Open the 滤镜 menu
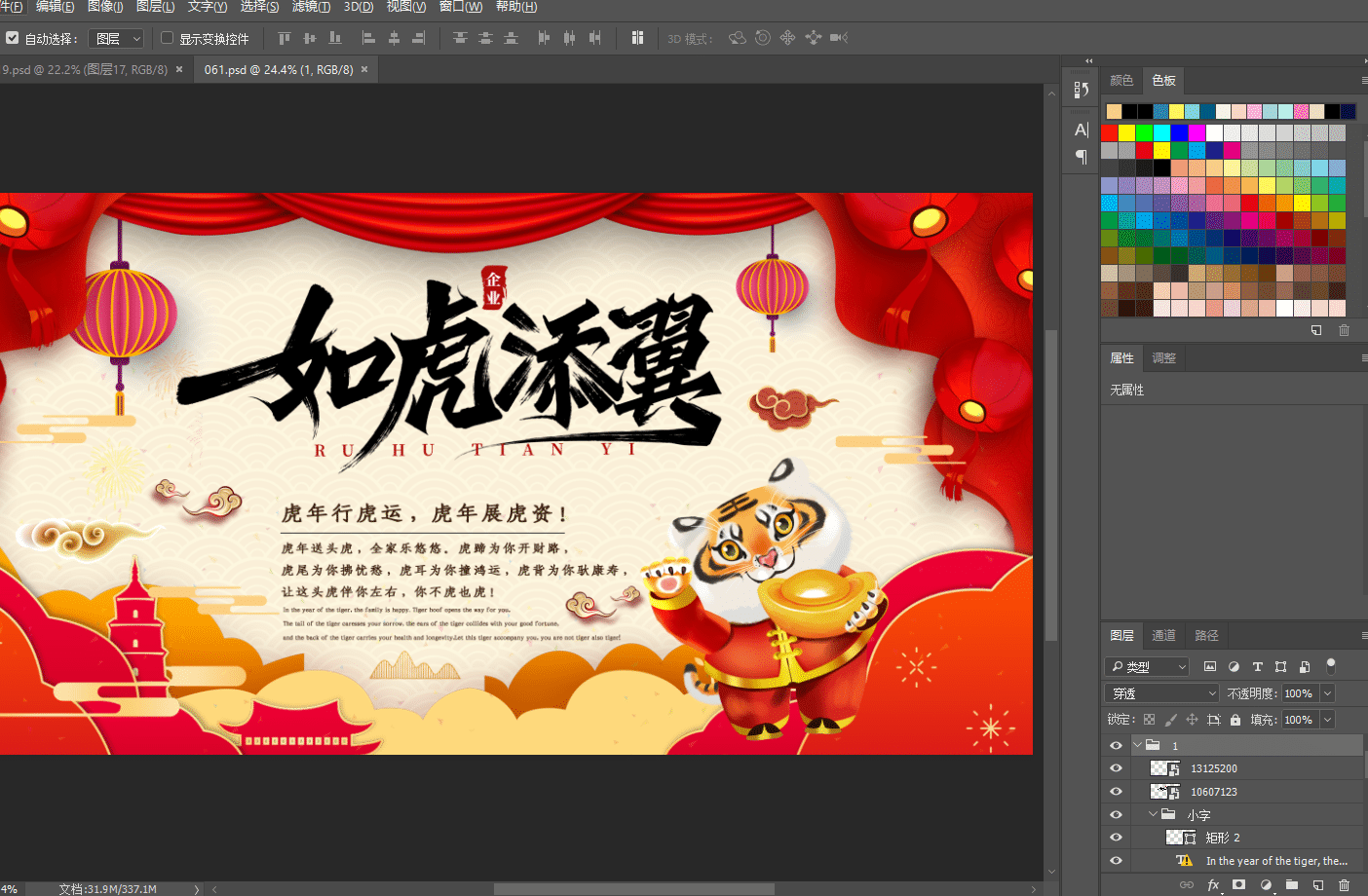This screenshot has height=896, width=1368. point(312,7)
